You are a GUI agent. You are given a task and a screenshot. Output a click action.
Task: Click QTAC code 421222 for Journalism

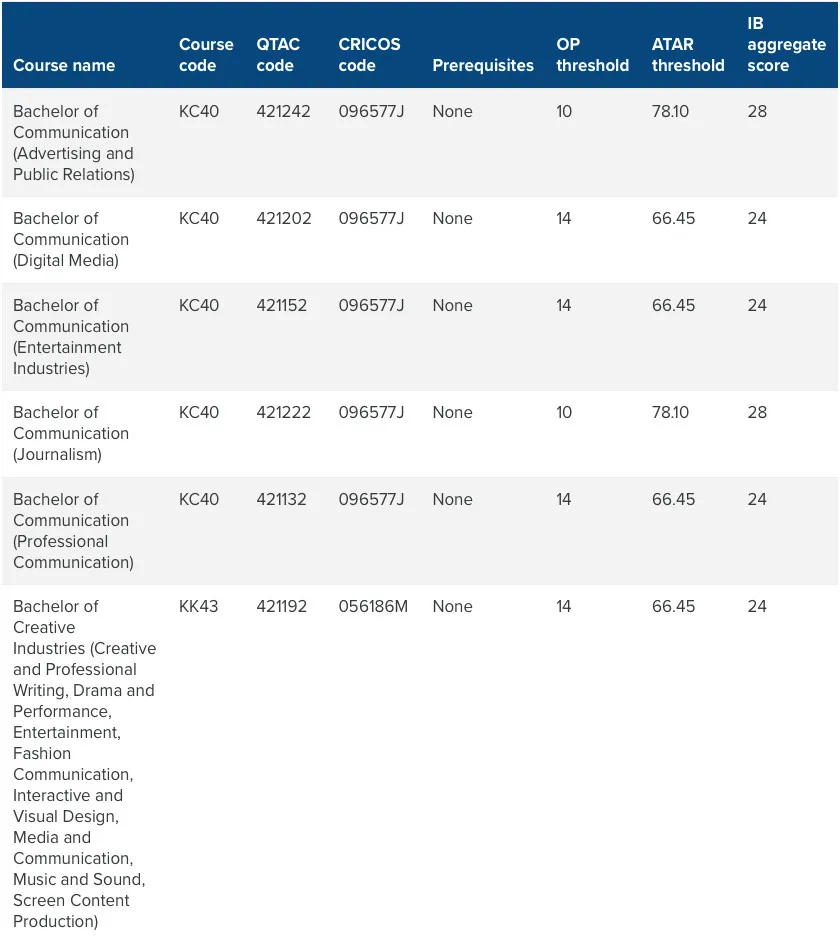click(x=283, y=413)
